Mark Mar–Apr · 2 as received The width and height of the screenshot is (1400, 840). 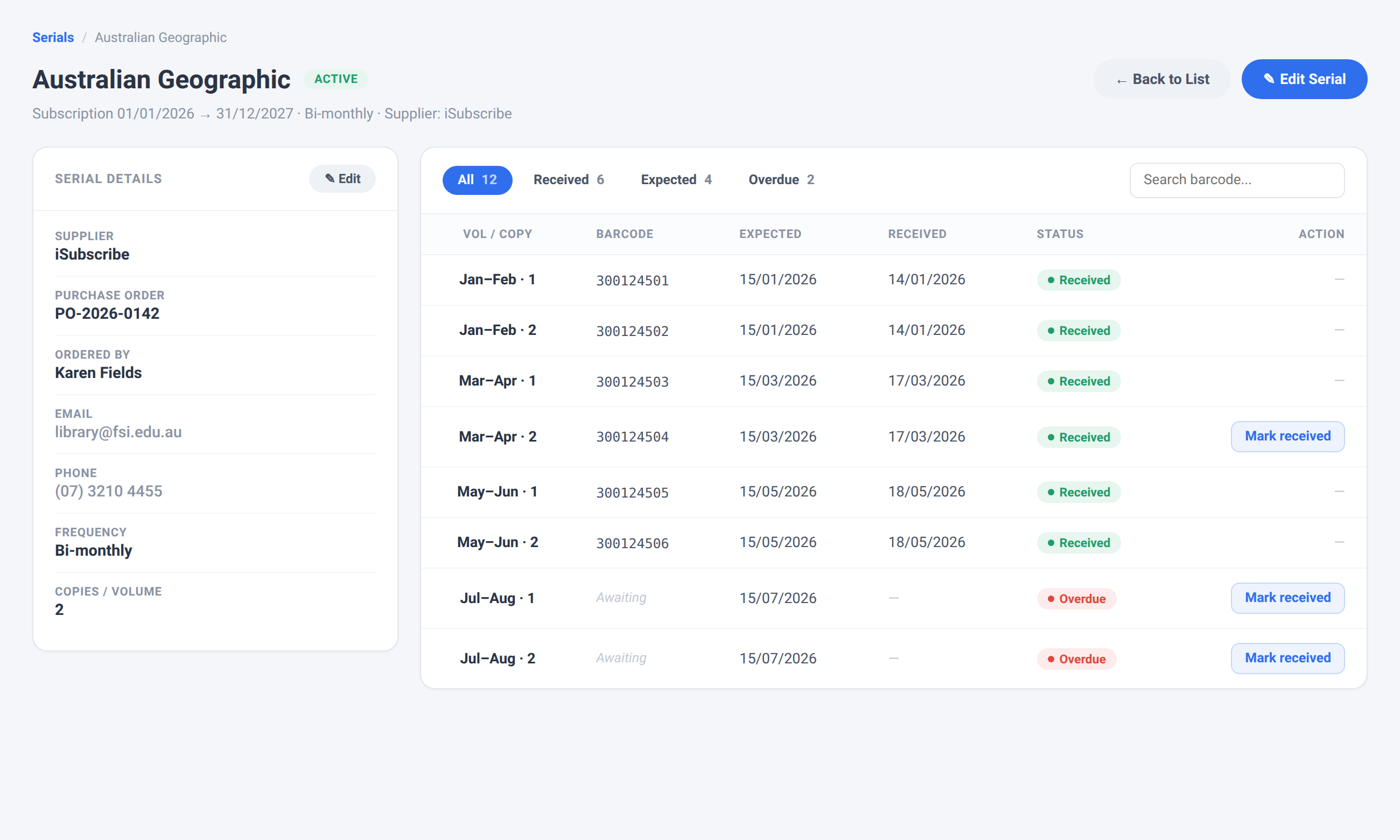1287,436
